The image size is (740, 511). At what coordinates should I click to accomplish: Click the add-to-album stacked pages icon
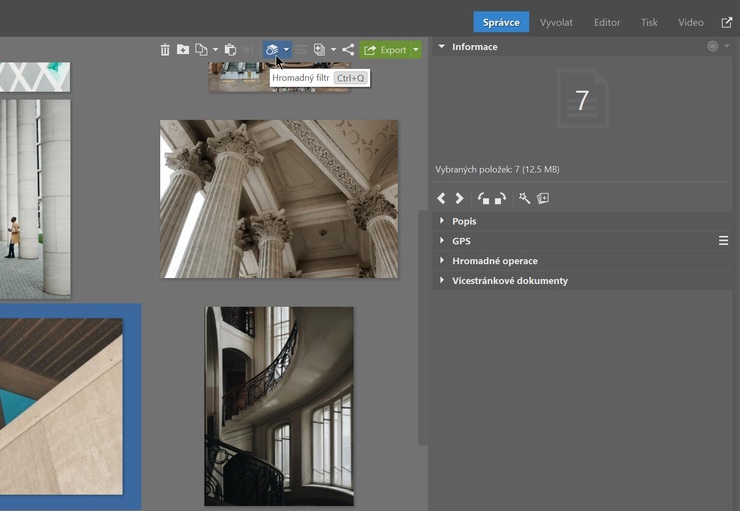pos(320,50)
